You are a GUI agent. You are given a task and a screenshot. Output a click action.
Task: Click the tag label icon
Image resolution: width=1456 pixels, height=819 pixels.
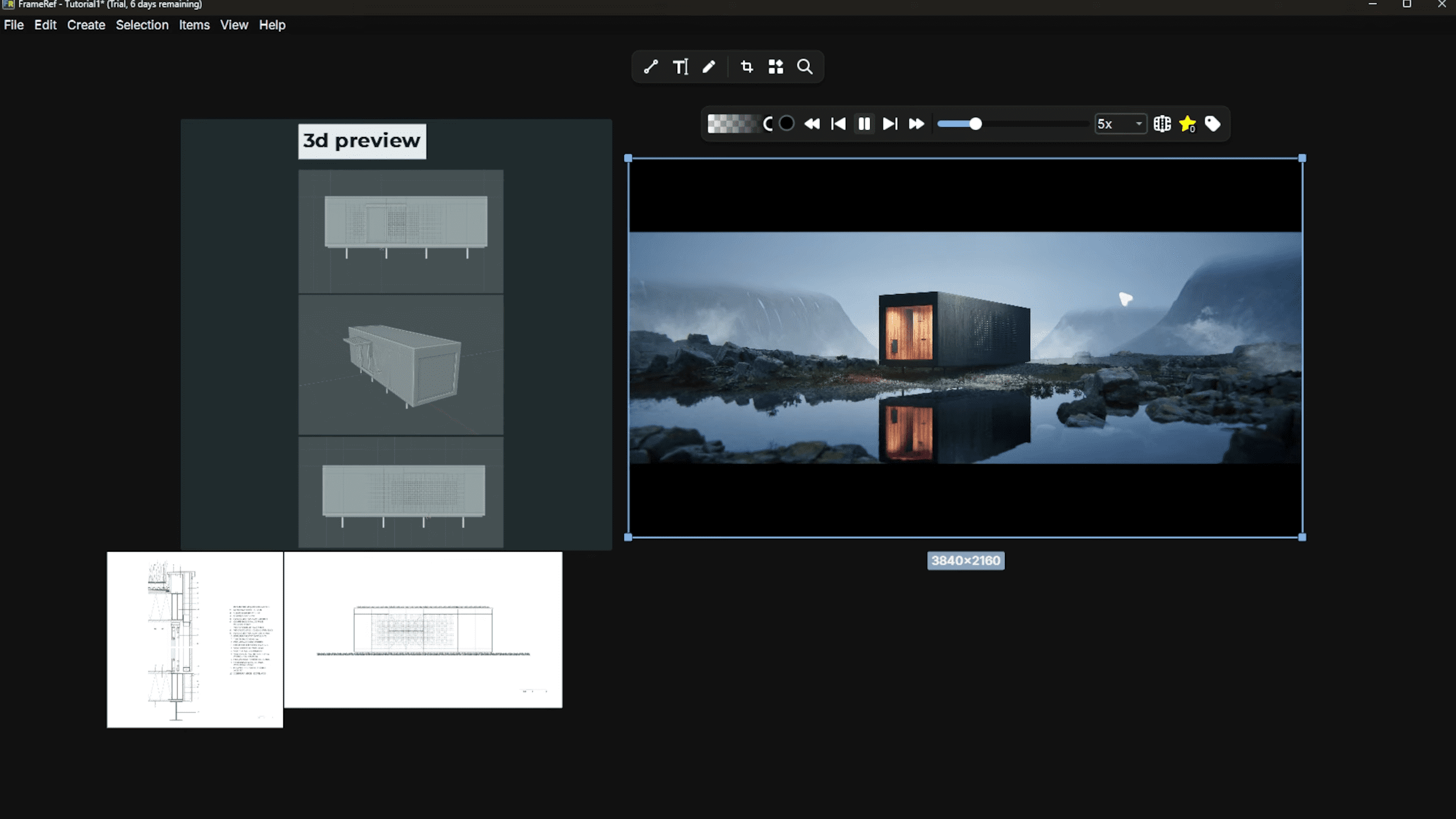click(1213, 124)
